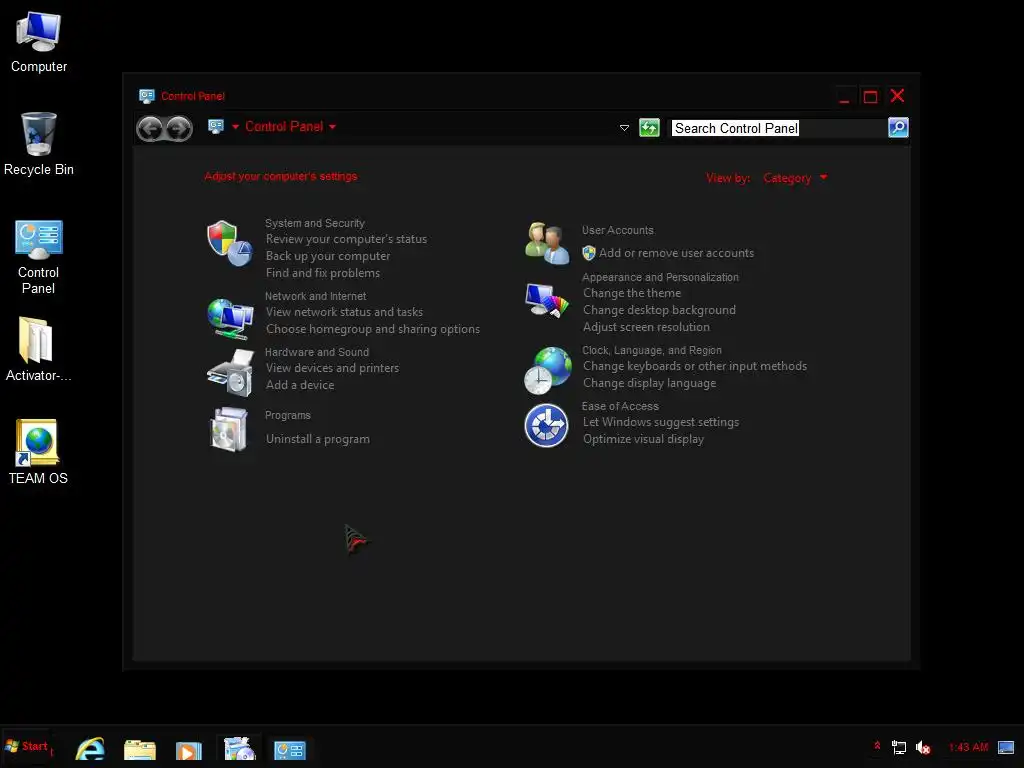Click the taskbar clock 1:43 AM
1024x768 pixels.
coord(968,747)
